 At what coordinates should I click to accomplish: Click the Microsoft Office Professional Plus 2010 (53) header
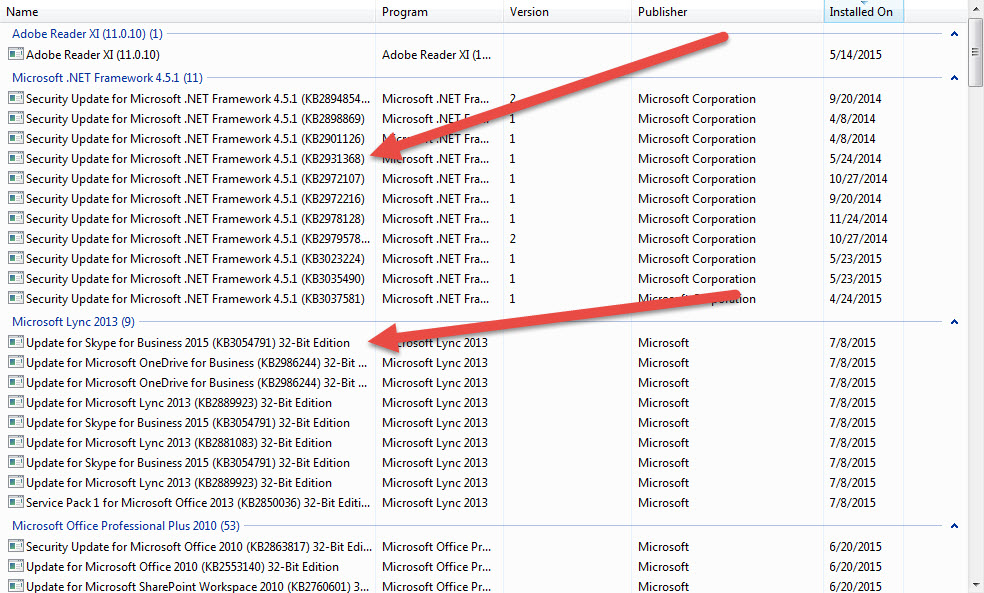pos(126,526)
